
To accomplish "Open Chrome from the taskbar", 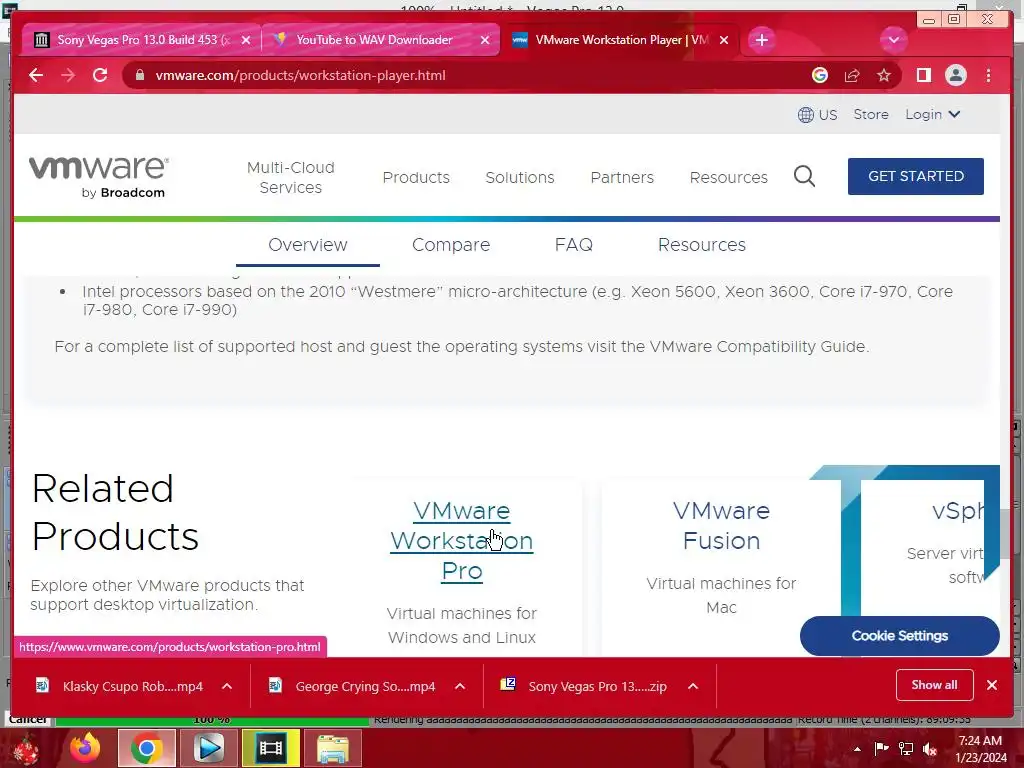I will tap(146, 748).
